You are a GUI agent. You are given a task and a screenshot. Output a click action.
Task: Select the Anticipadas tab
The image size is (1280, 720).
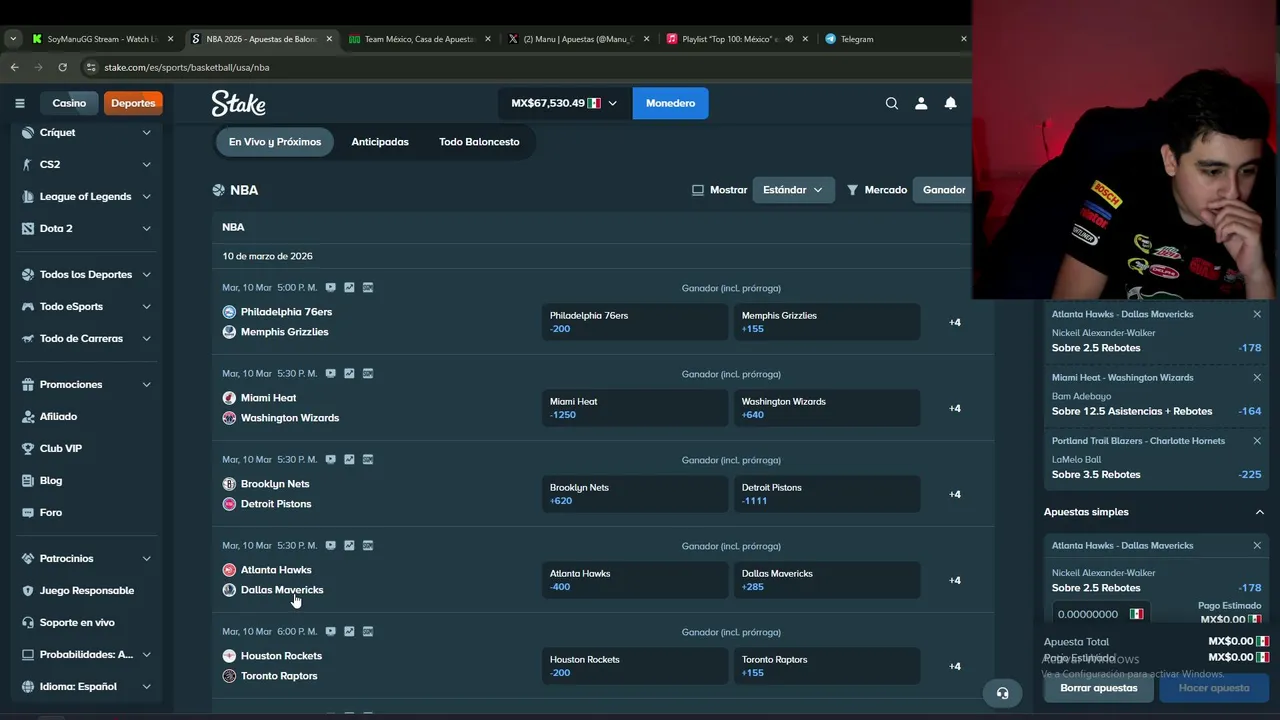point(380,142)
